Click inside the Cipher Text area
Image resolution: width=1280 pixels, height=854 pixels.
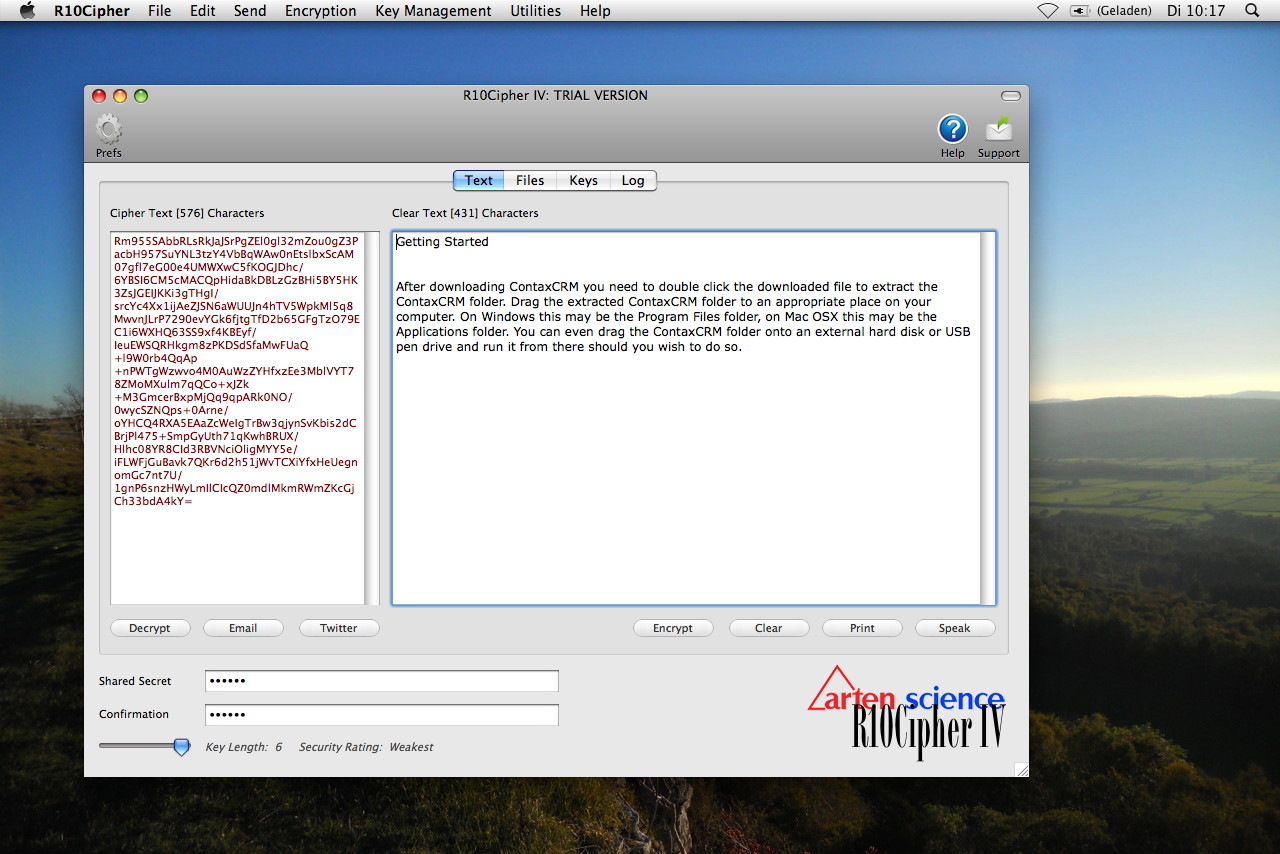(x=238, y=418)
